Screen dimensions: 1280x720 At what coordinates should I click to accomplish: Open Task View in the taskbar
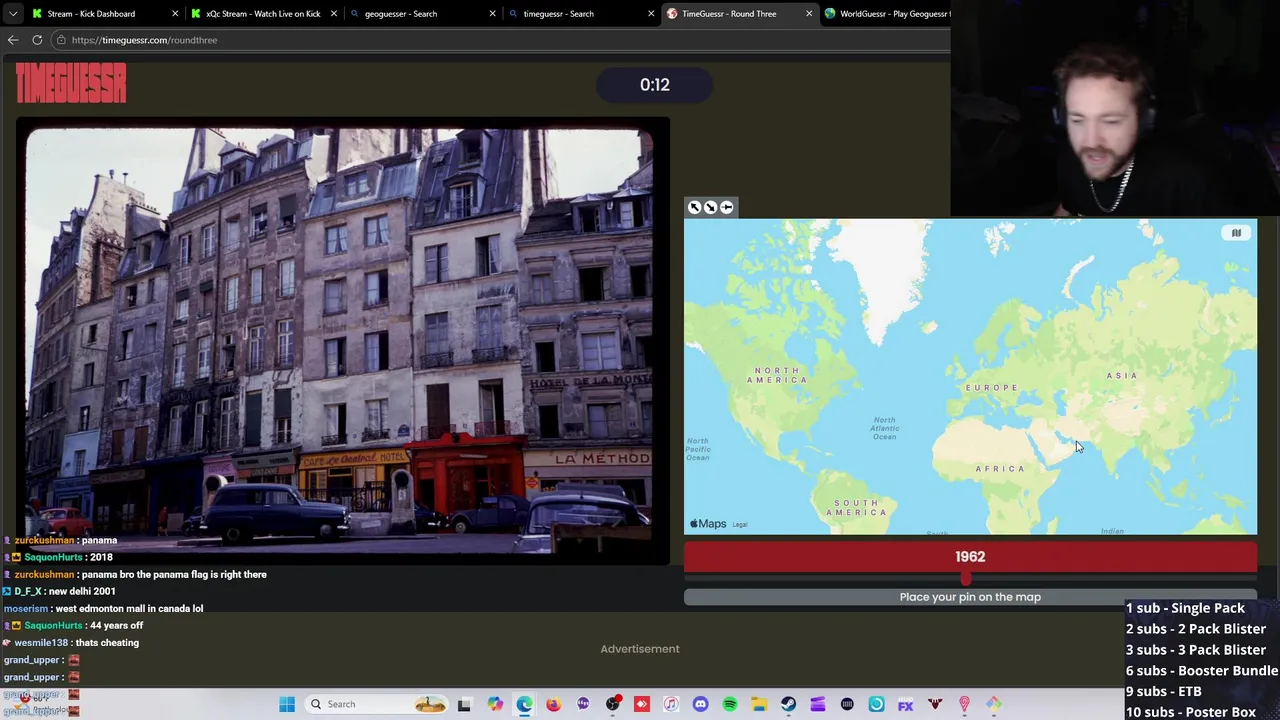click(x=464, y=704)
